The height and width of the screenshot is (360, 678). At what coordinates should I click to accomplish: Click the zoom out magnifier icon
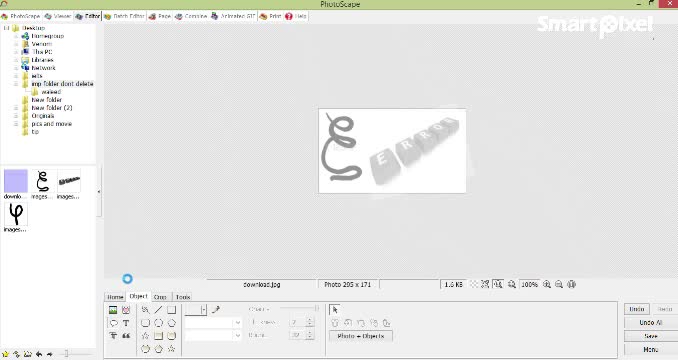point(559,284)
